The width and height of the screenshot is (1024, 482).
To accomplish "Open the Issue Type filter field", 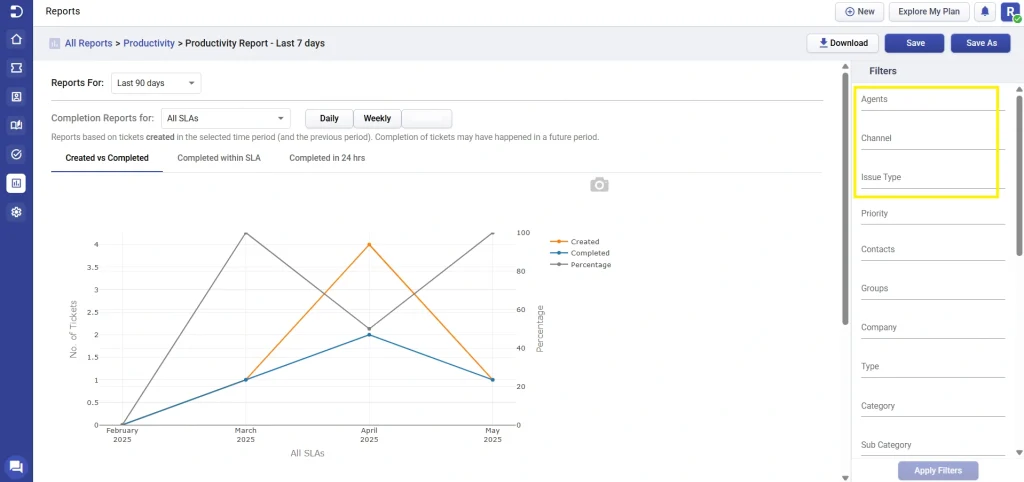I will click(x=933, y=178).
